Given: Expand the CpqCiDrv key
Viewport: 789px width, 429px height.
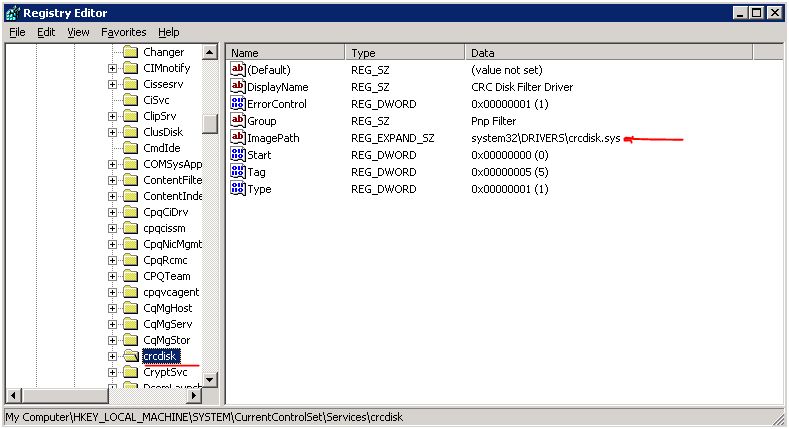Looking at the screenshot, I should pyautogui.click(x=112, y=213).
